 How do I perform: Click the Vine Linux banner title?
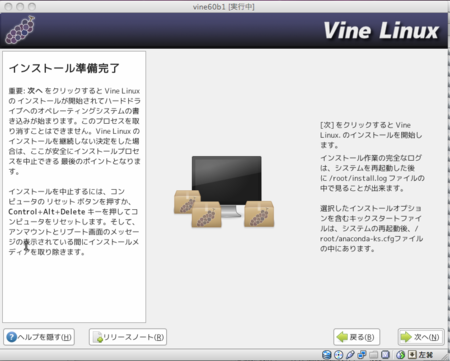tap(381, 30)
